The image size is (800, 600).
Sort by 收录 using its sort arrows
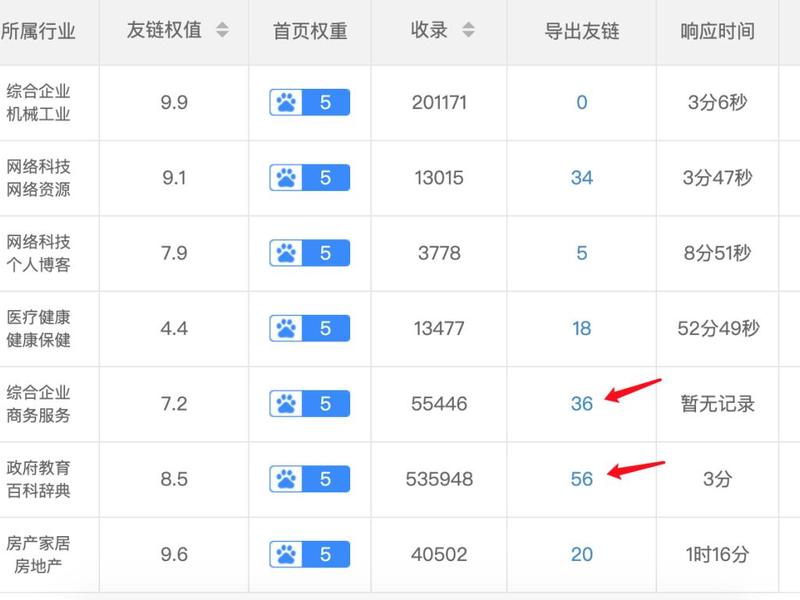pos(468,30)
